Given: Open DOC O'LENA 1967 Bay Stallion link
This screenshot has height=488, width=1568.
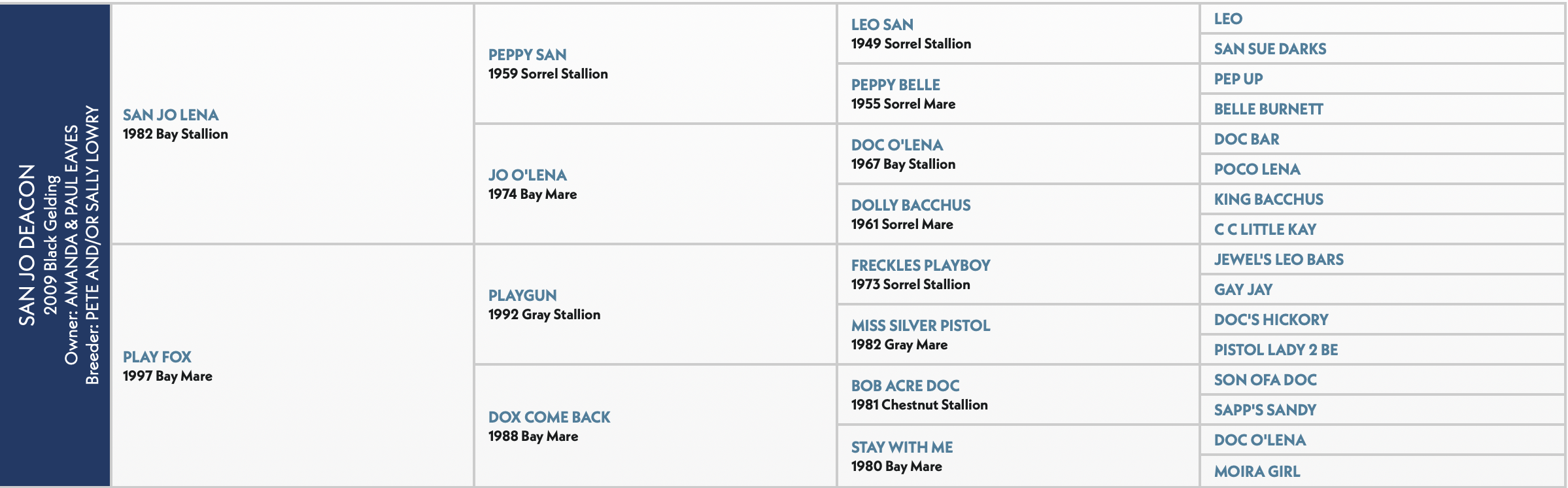Looking at the screenshot, I should pos(897,145).
